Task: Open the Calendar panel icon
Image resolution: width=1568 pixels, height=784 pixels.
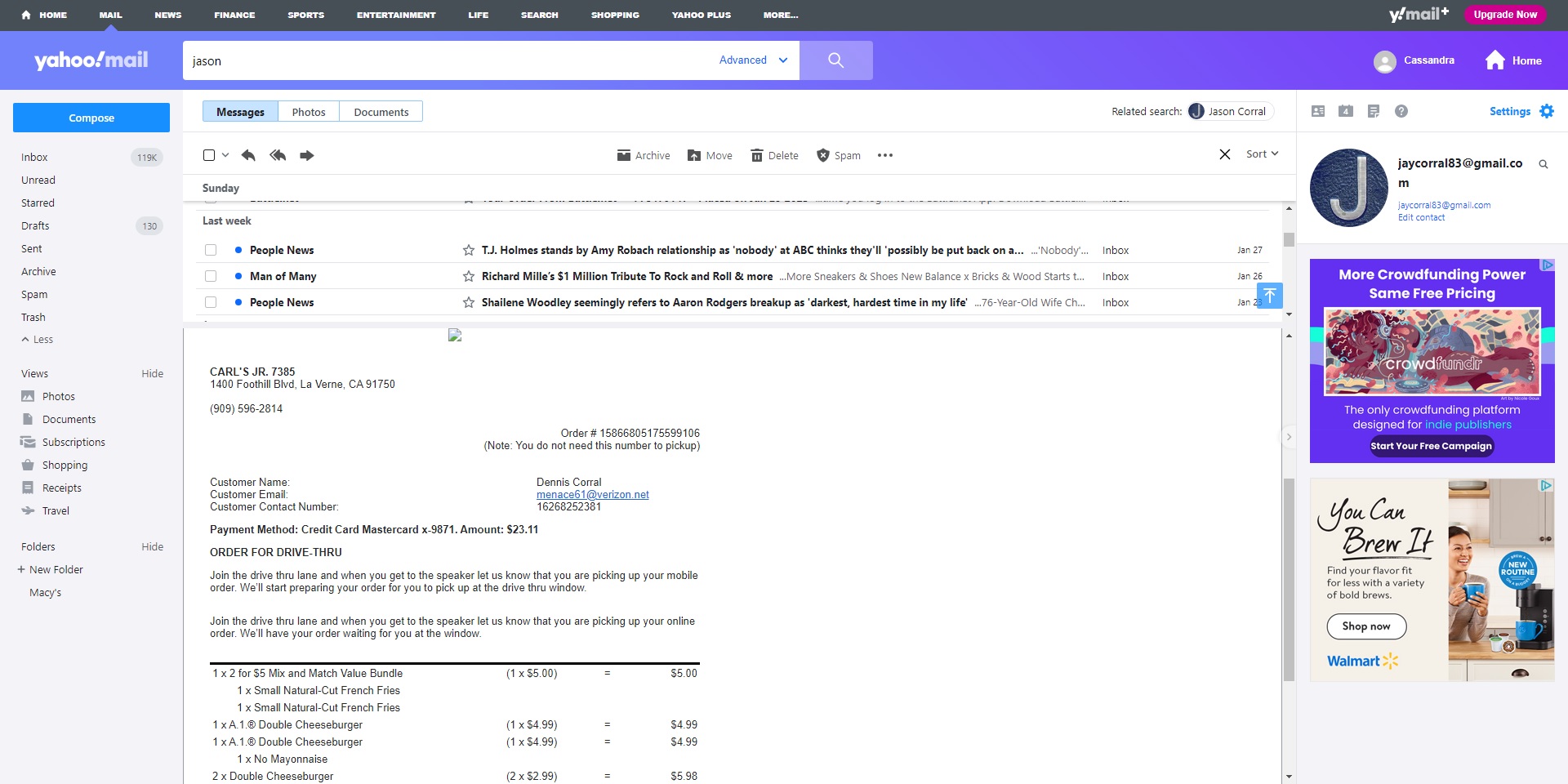Action: tap(1346, 111)
